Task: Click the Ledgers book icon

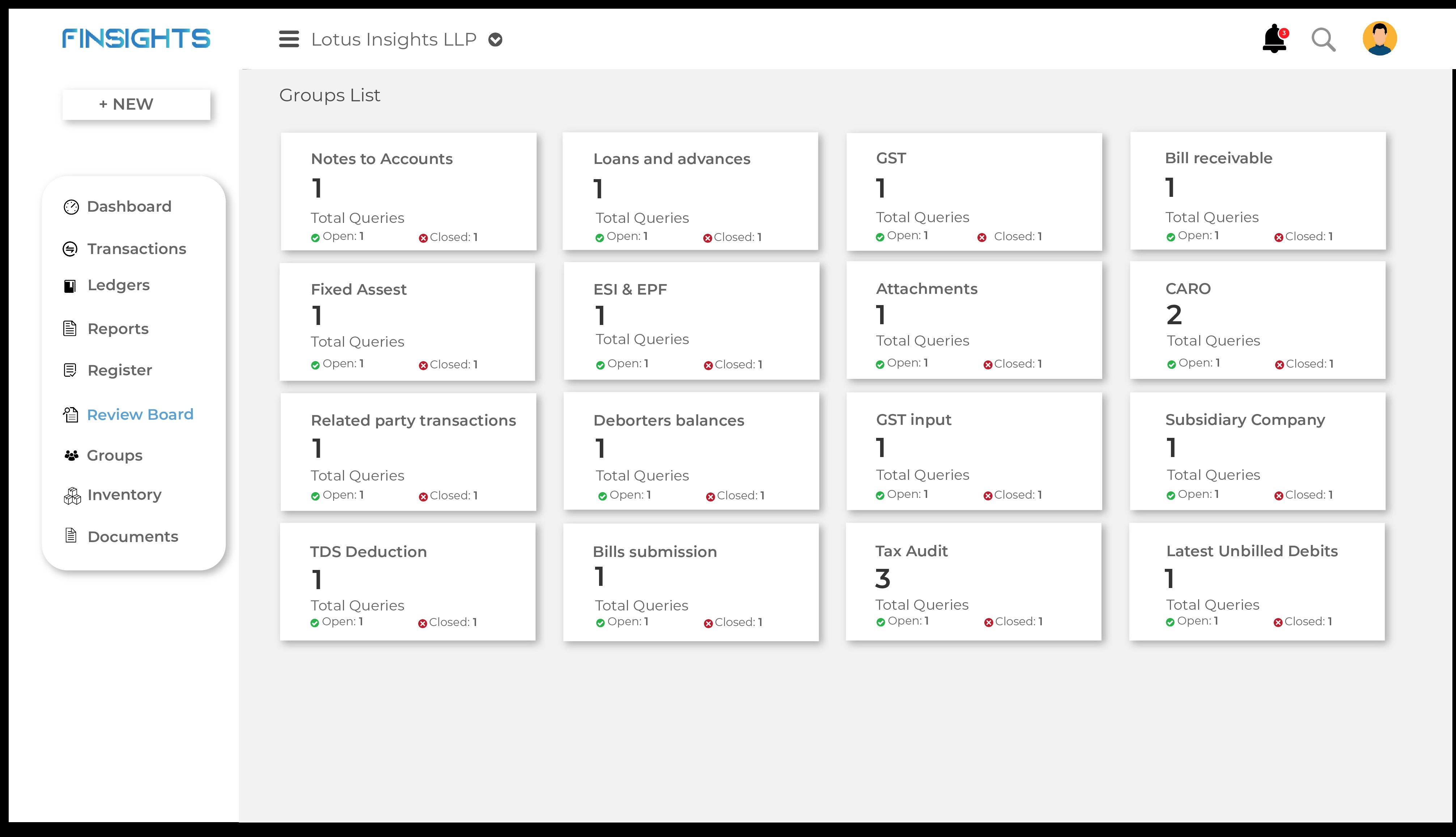Action: [x=70, y=286]
